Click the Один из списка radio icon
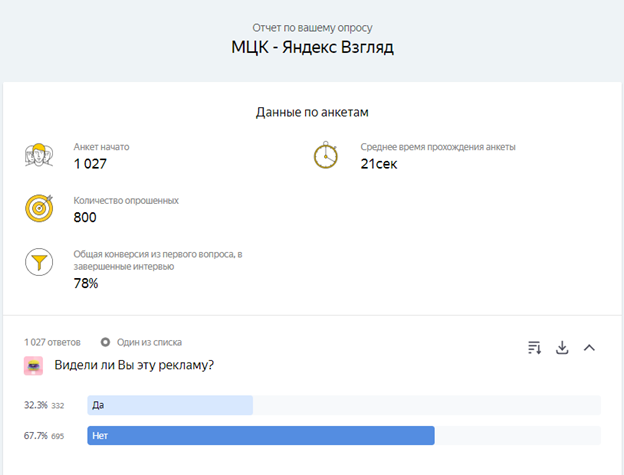 (x=105, y=342)
